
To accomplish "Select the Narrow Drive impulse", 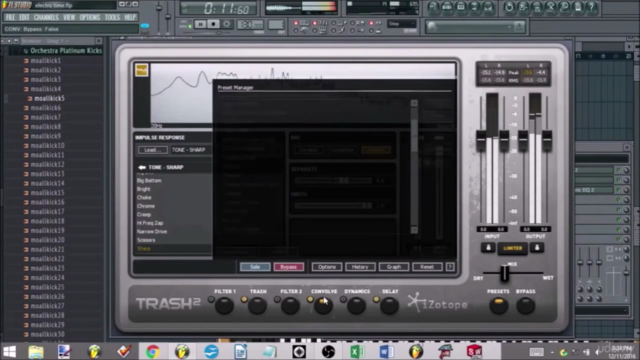I will point(152,232).
